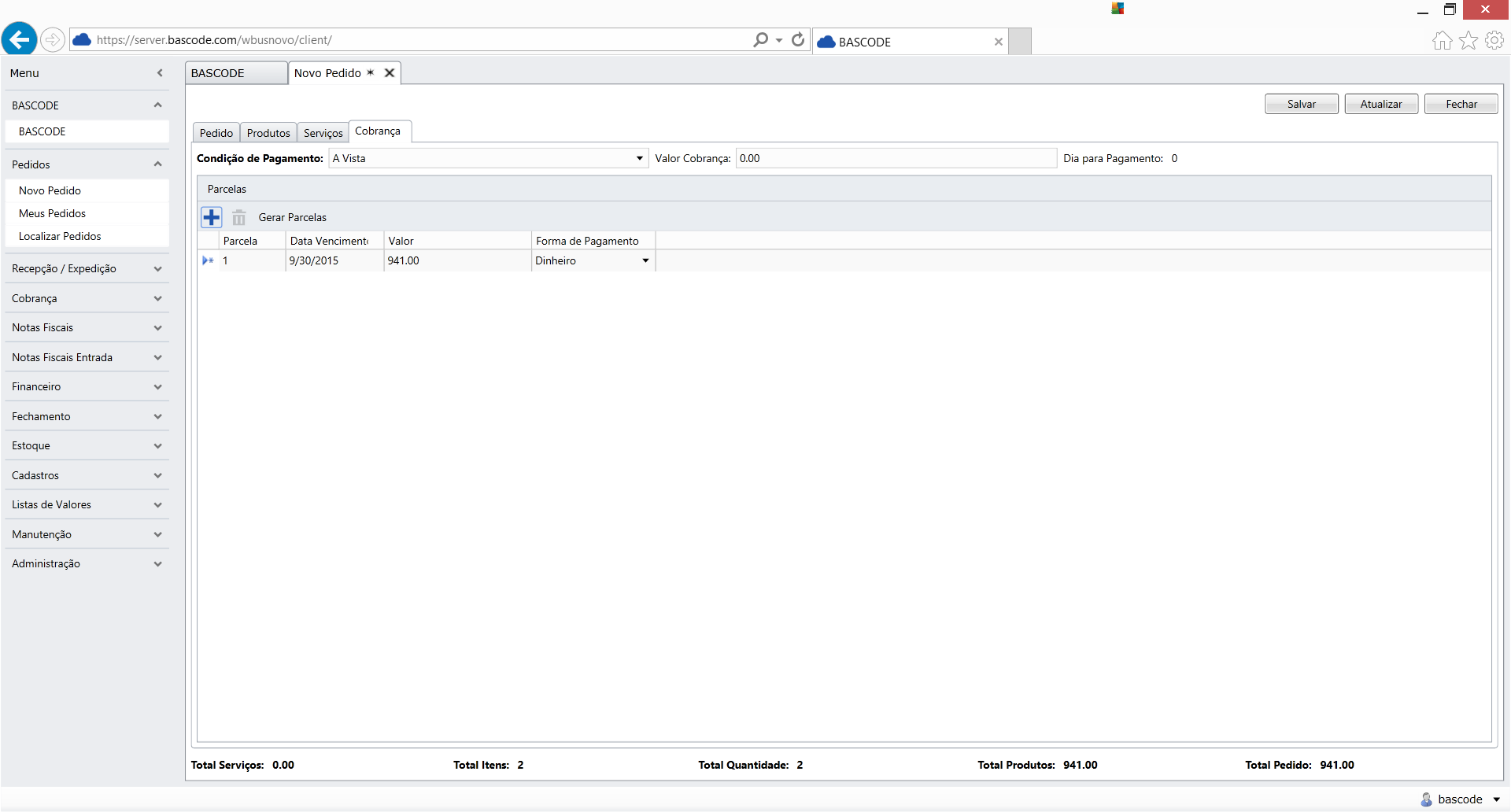Click the browser forward arrow button

(53, 39)
